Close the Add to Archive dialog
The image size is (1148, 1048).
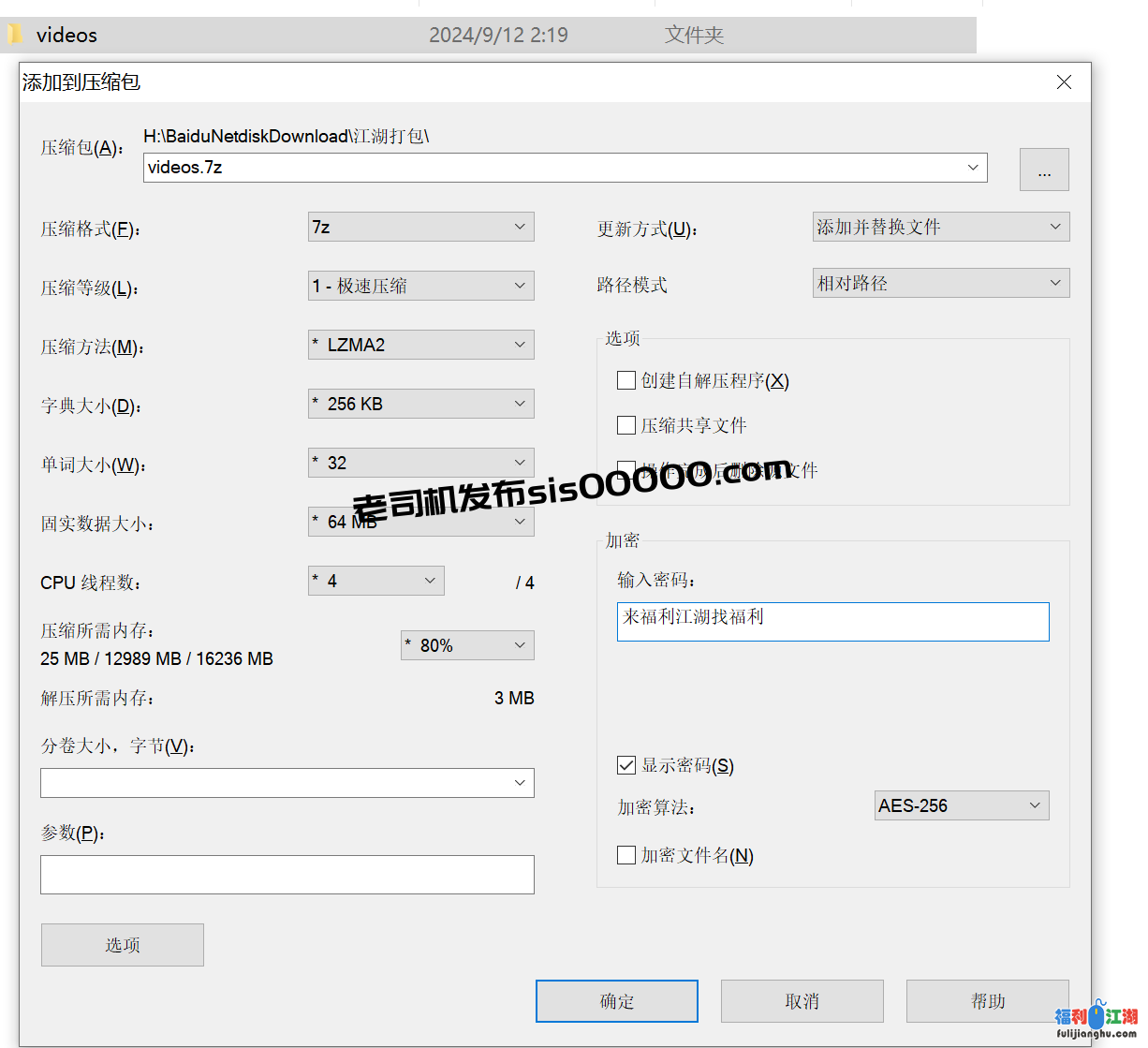pos(1064,82)
